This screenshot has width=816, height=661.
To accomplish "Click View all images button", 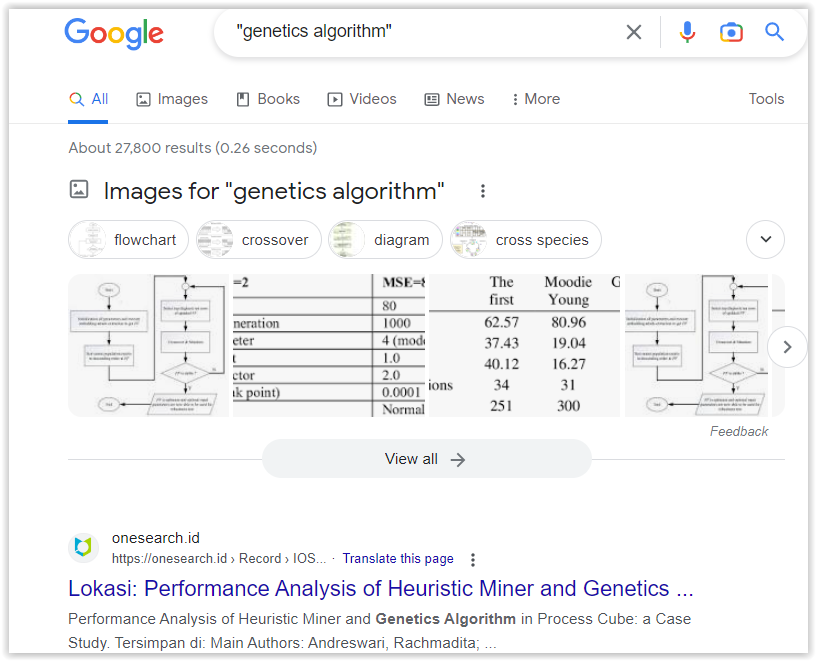I will (x=426, y=459).
